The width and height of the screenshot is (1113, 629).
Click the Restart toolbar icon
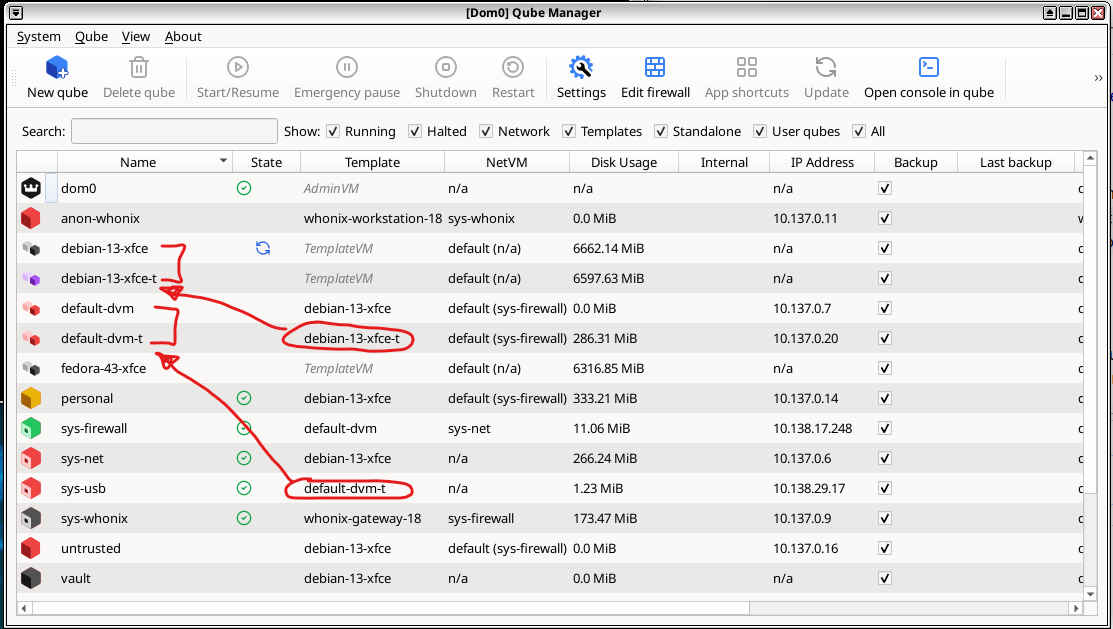(512, 67)
